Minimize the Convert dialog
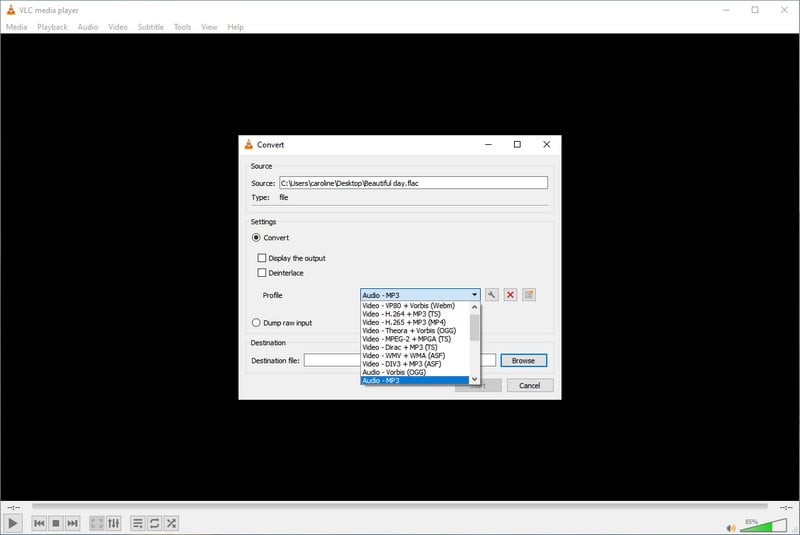 coord(488,144)
